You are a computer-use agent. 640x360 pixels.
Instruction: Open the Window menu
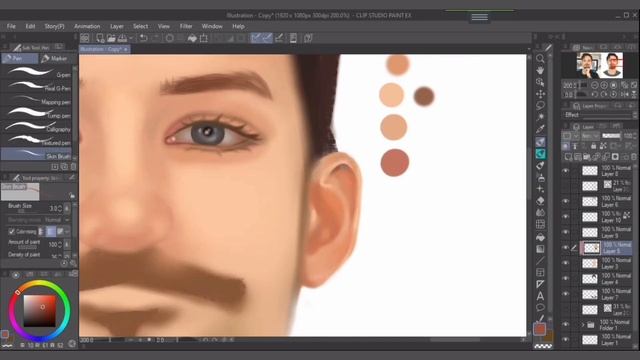(212, 26)
